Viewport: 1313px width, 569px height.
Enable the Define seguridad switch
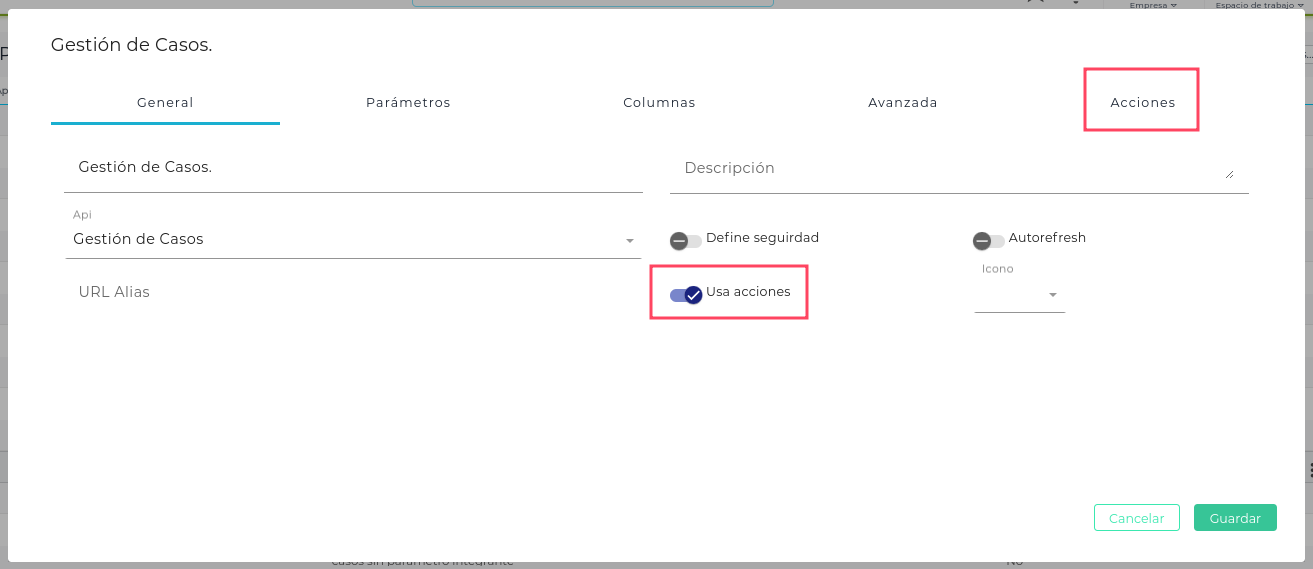click(685, 240)
